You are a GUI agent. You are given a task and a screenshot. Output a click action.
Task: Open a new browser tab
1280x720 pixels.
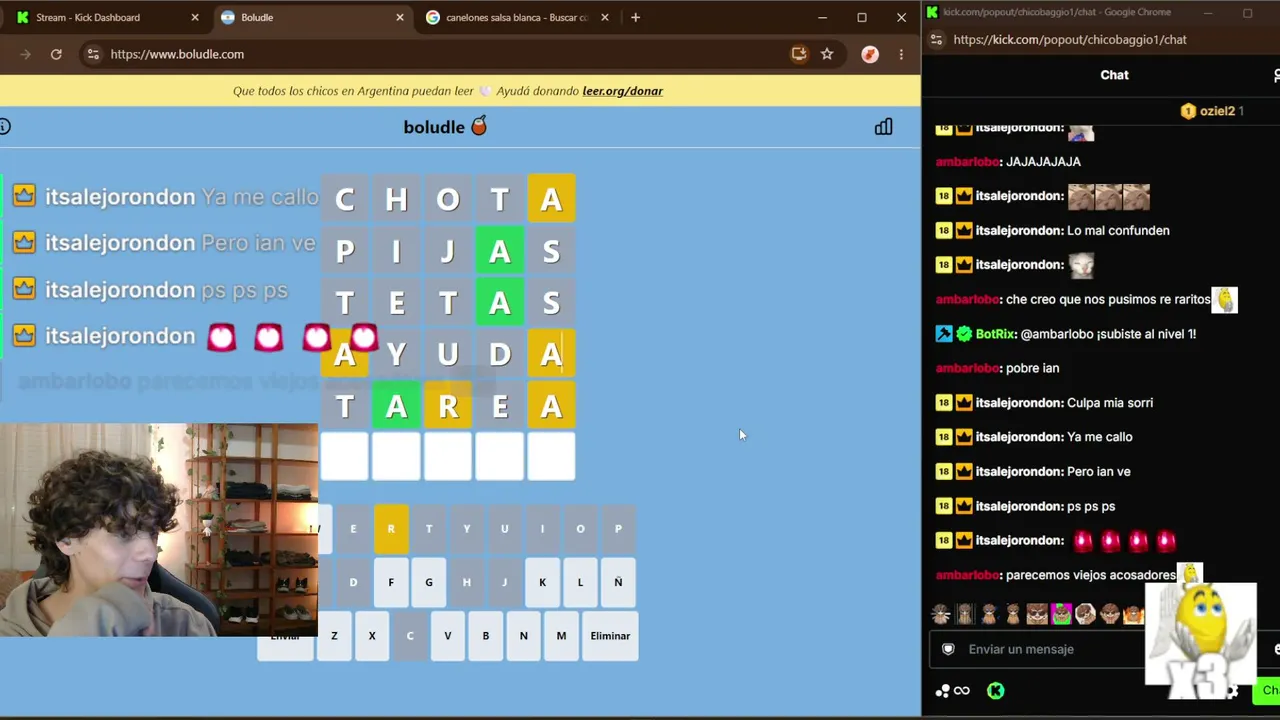pyautogui.click(x=635, y=17)
